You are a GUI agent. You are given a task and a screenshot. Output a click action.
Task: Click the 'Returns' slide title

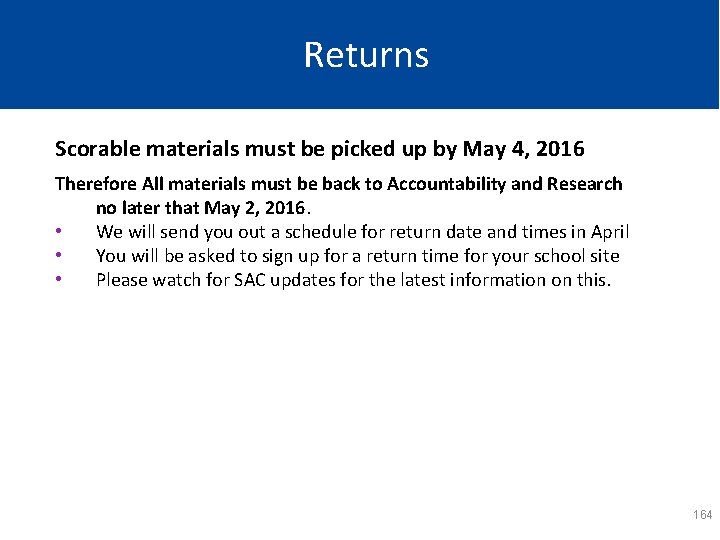tap(366, 55)
